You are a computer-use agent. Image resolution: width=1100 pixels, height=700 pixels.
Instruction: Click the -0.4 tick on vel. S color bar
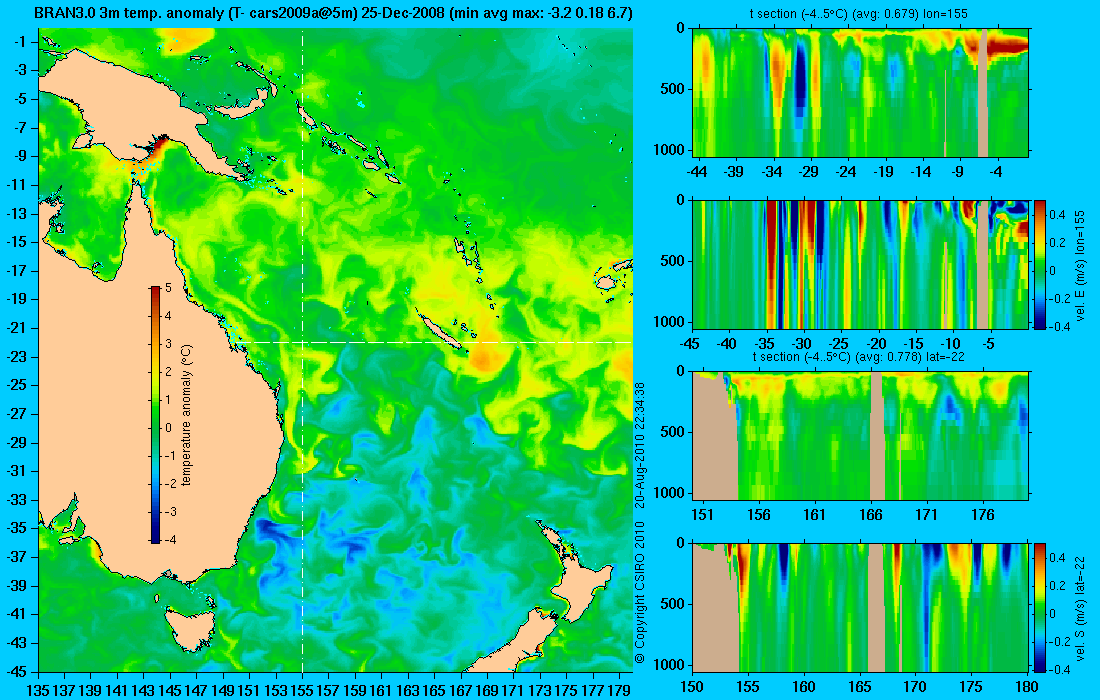click(x=1058, y=669)
